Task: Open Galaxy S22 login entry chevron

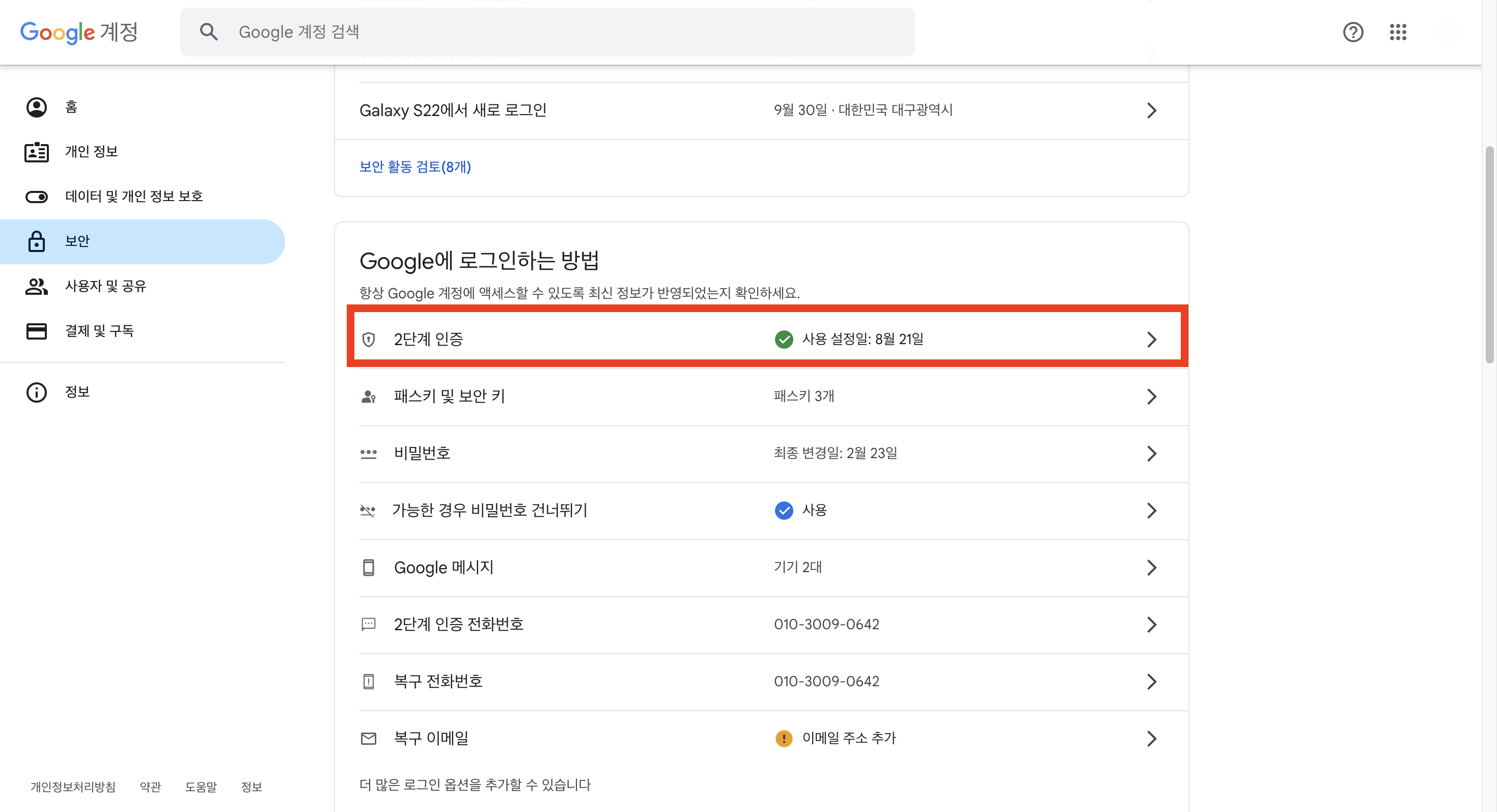Action: [1151, 110]
